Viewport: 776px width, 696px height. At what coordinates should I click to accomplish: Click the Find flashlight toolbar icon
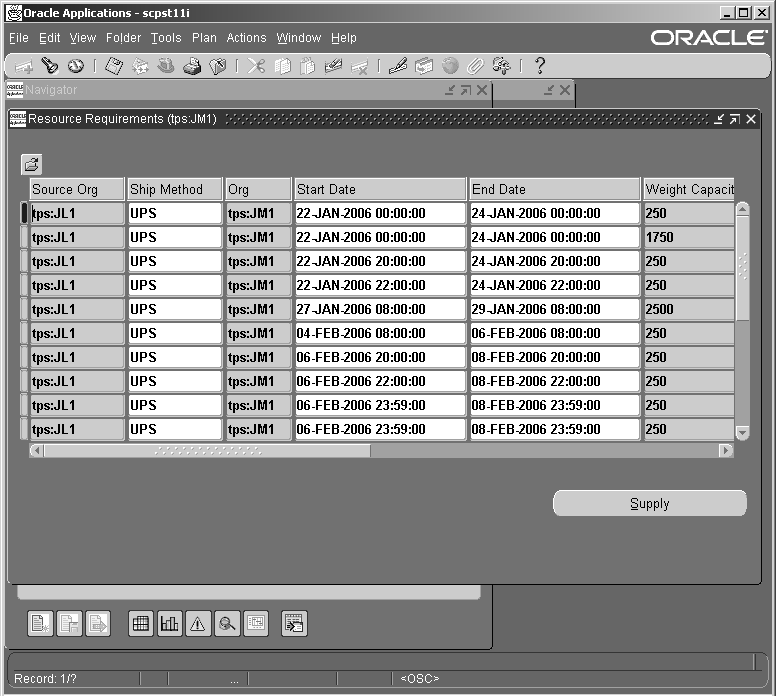point(49,66)
